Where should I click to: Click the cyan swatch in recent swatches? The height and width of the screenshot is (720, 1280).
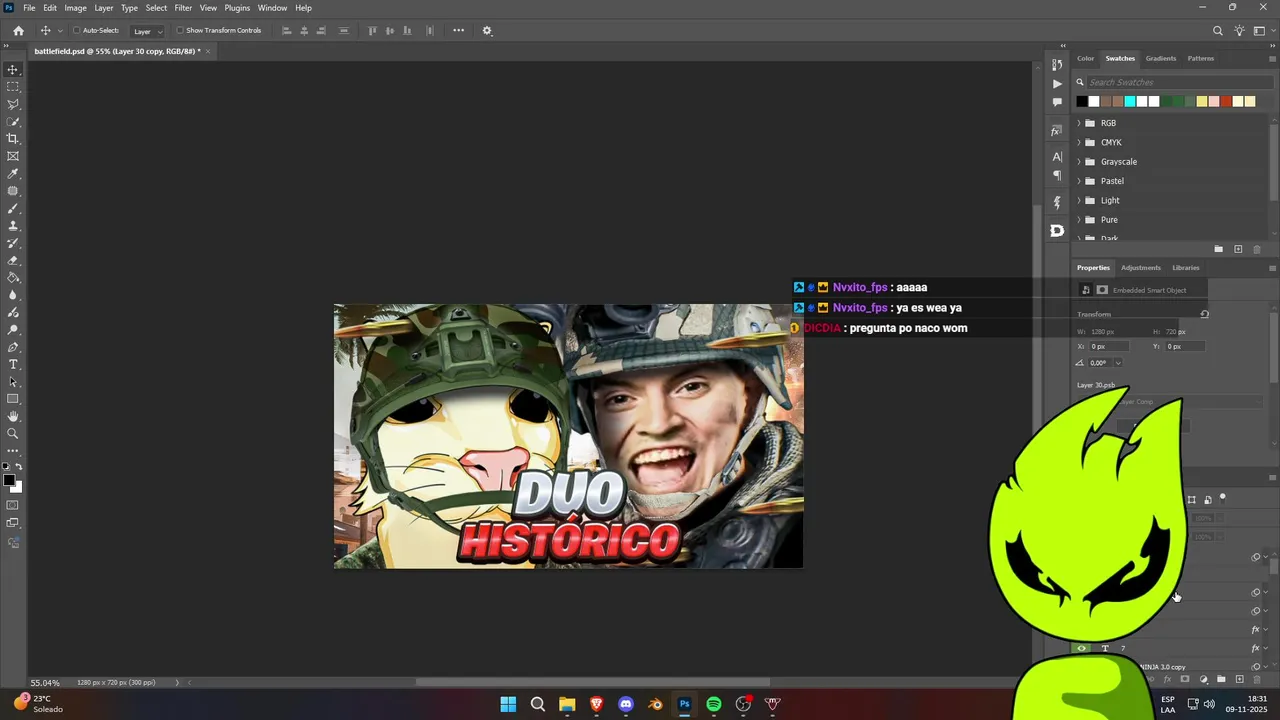click(x=1130, y=101)
